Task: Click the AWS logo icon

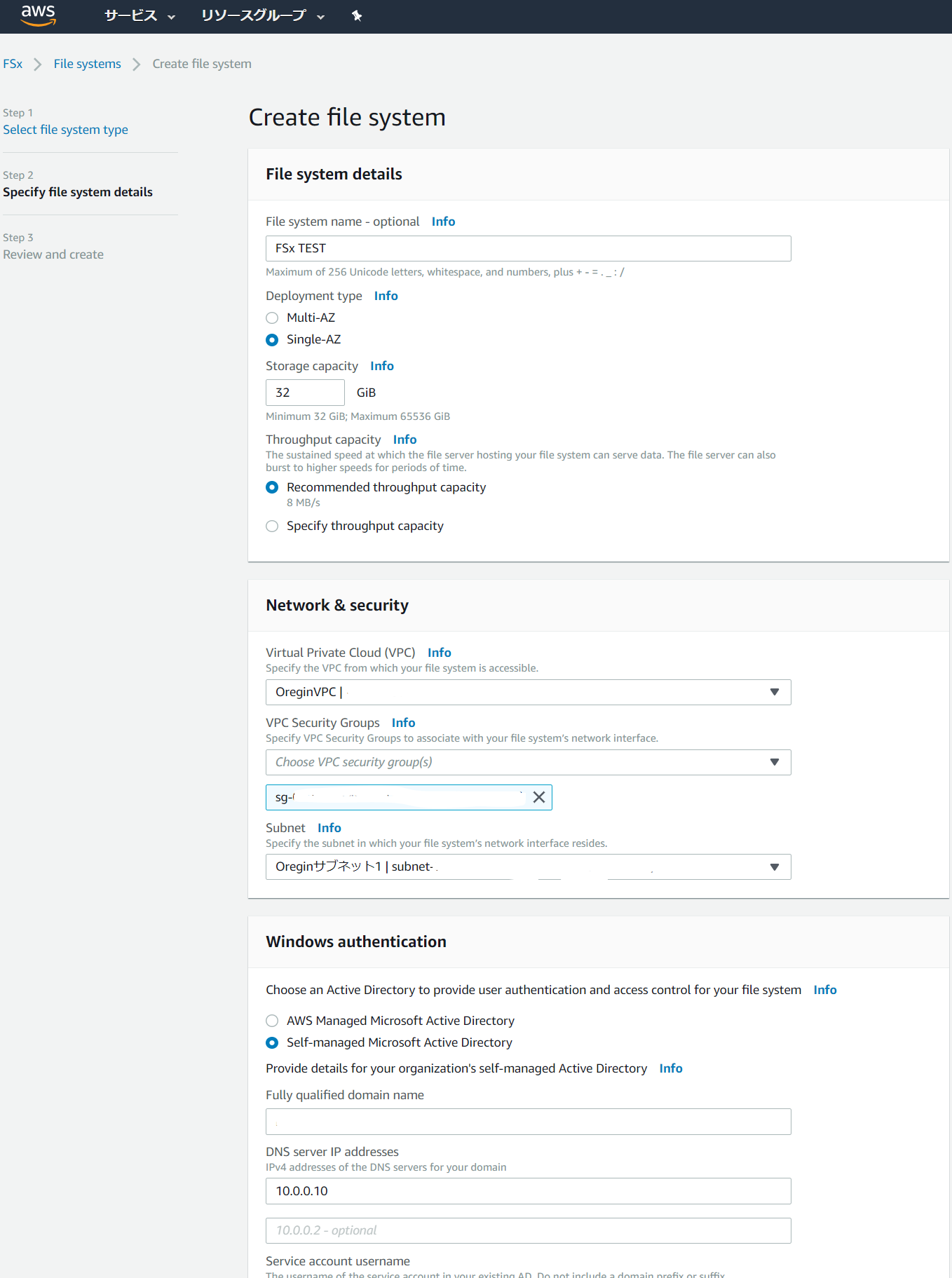Action: click(39, 16)
